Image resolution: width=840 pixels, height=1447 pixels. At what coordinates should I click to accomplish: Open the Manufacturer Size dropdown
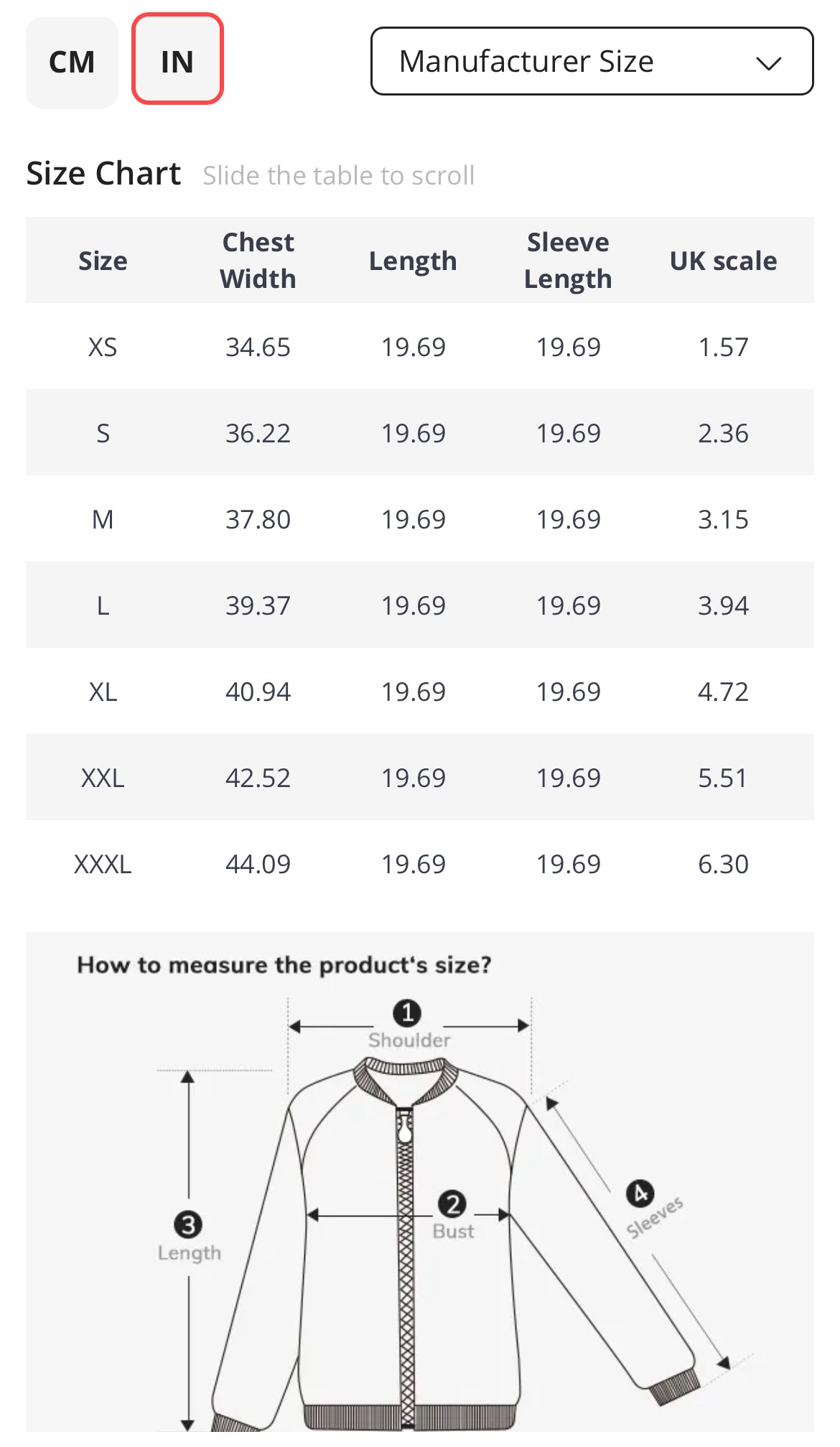(x=591, y=61)
